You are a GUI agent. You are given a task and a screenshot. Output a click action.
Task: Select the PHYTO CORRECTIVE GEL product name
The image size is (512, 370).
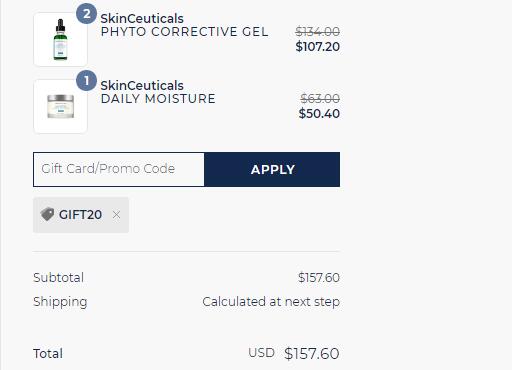184,32
